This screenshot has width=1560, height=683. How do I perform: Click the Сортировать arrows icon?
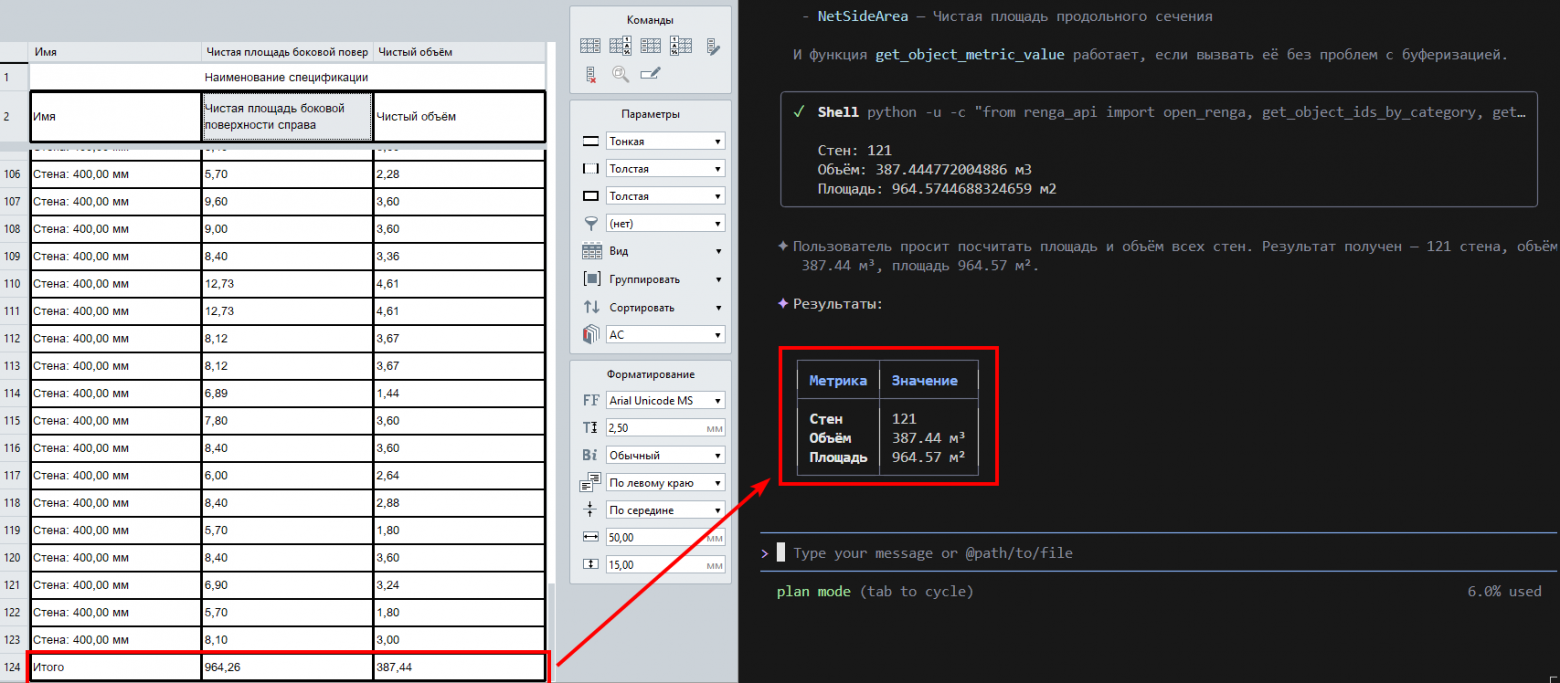(x=591, y=308)
